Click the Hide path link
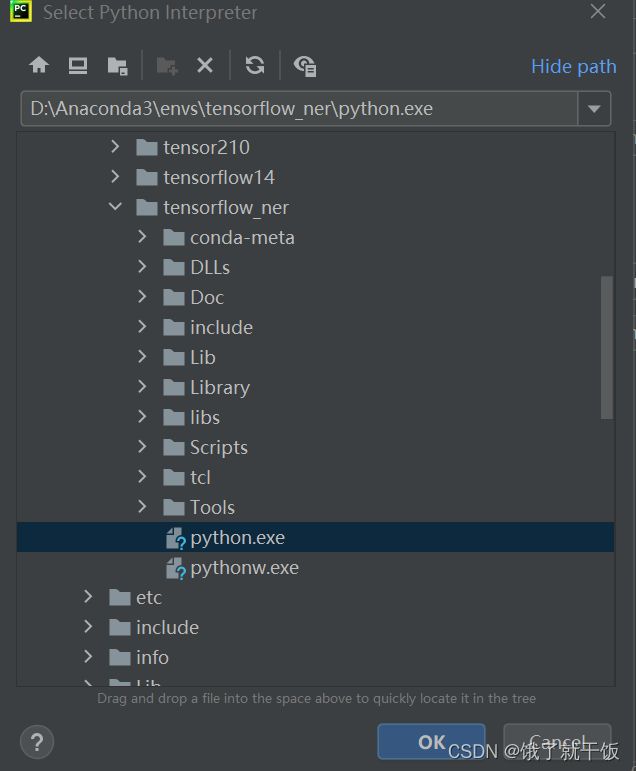 (x=574, y=66)
